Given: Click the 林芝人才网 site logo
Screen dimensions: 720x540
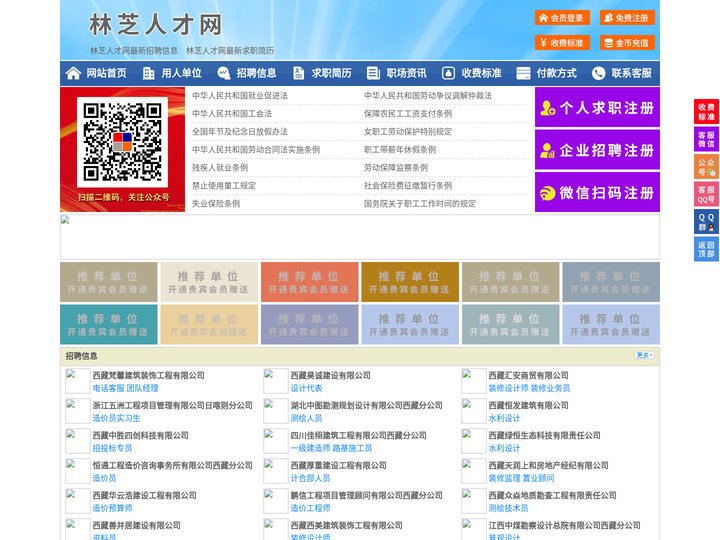Looking at the screenshot, I should click(x=156, y=24).
